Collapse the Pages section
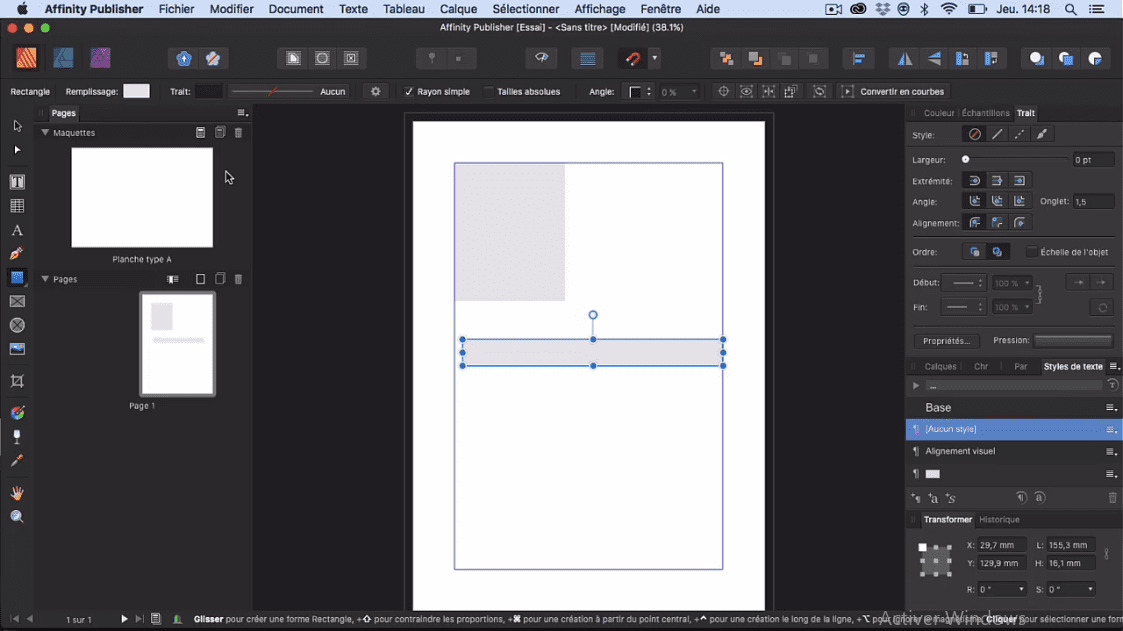 tap(43, 279)
